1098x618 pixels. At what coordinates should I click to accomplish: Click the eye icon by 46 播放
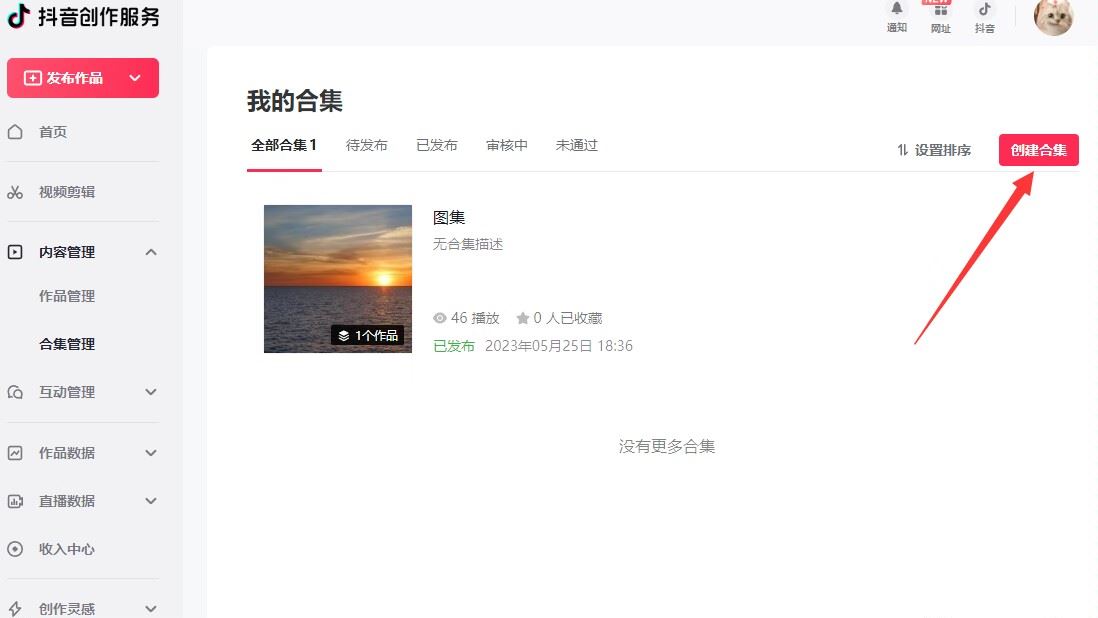(440, 318)
